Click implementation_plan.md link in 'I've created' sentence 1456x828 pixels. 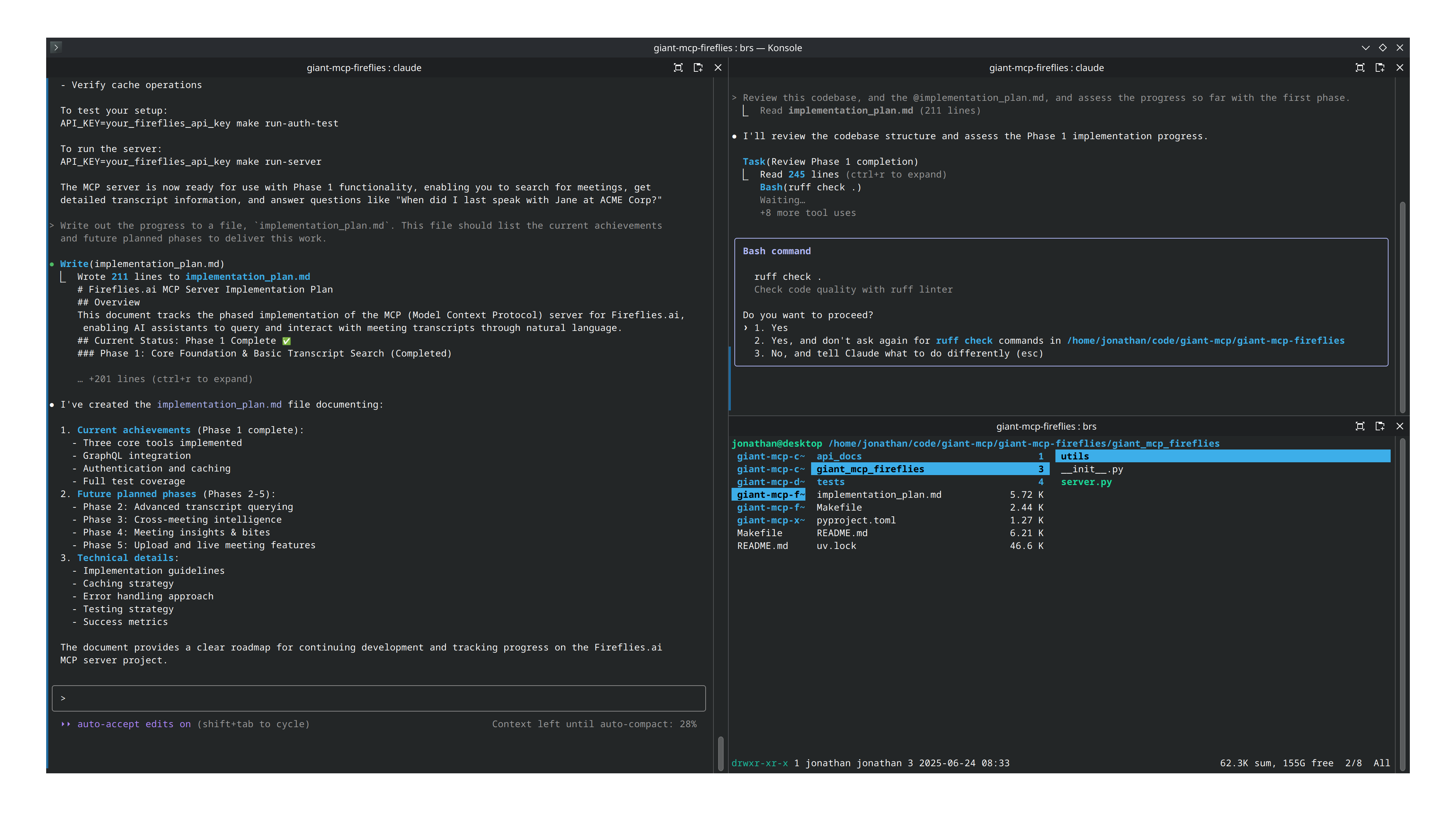click(x=219, y=404)
